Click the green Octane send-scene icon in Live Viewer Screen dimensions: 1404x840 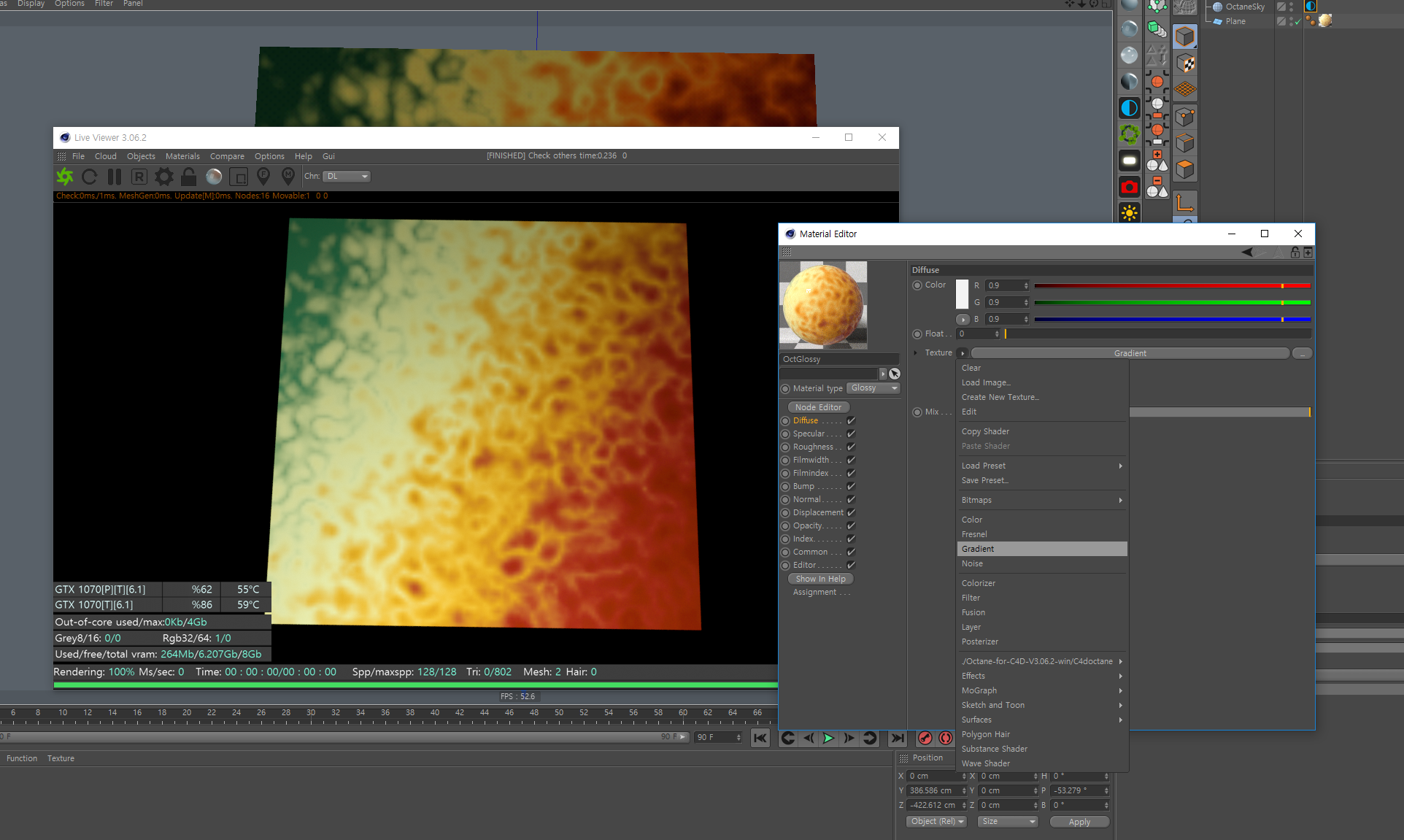pos(65,177)
